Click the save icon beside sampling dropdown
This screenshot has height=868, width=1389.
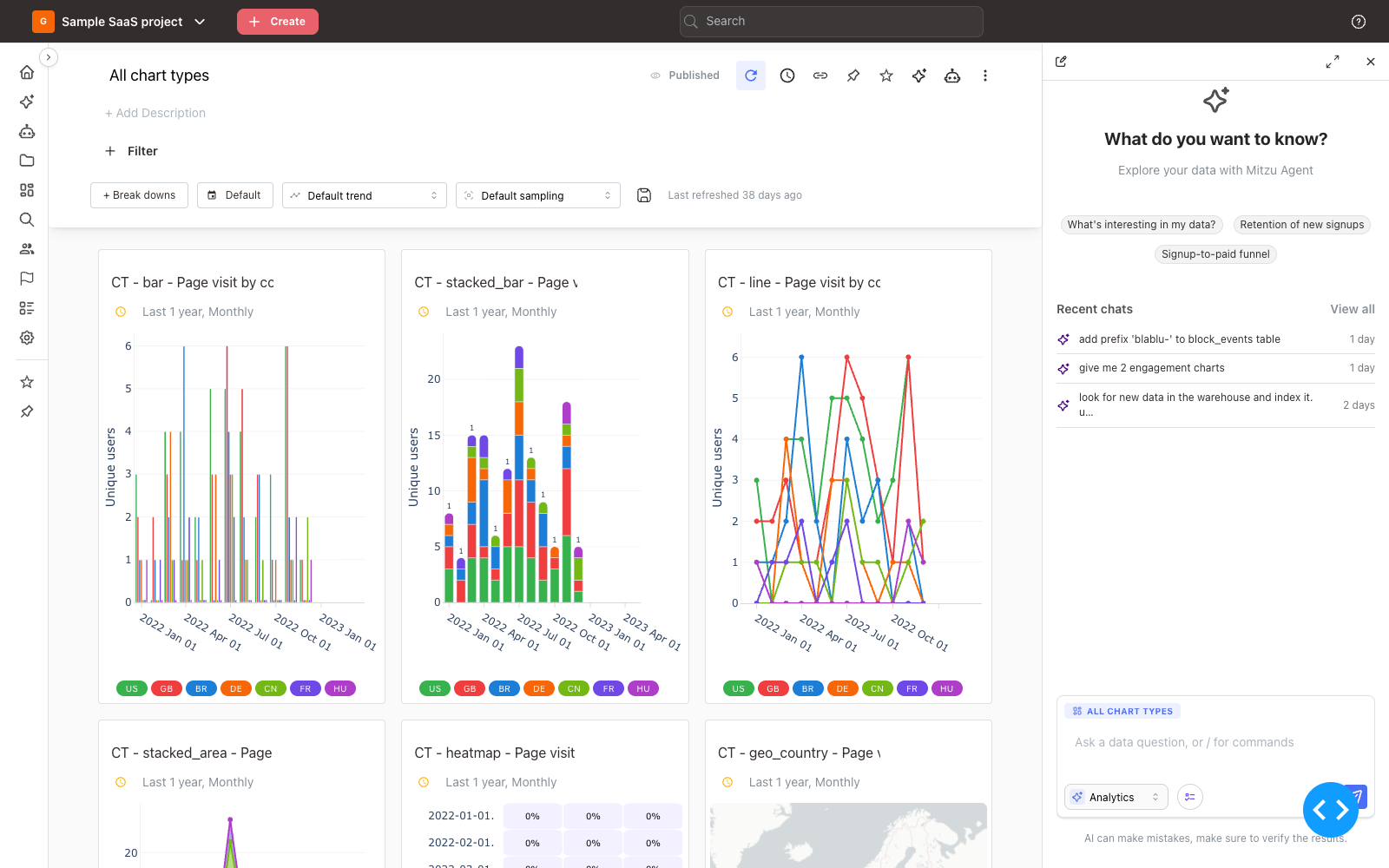[x=644, y=195]
